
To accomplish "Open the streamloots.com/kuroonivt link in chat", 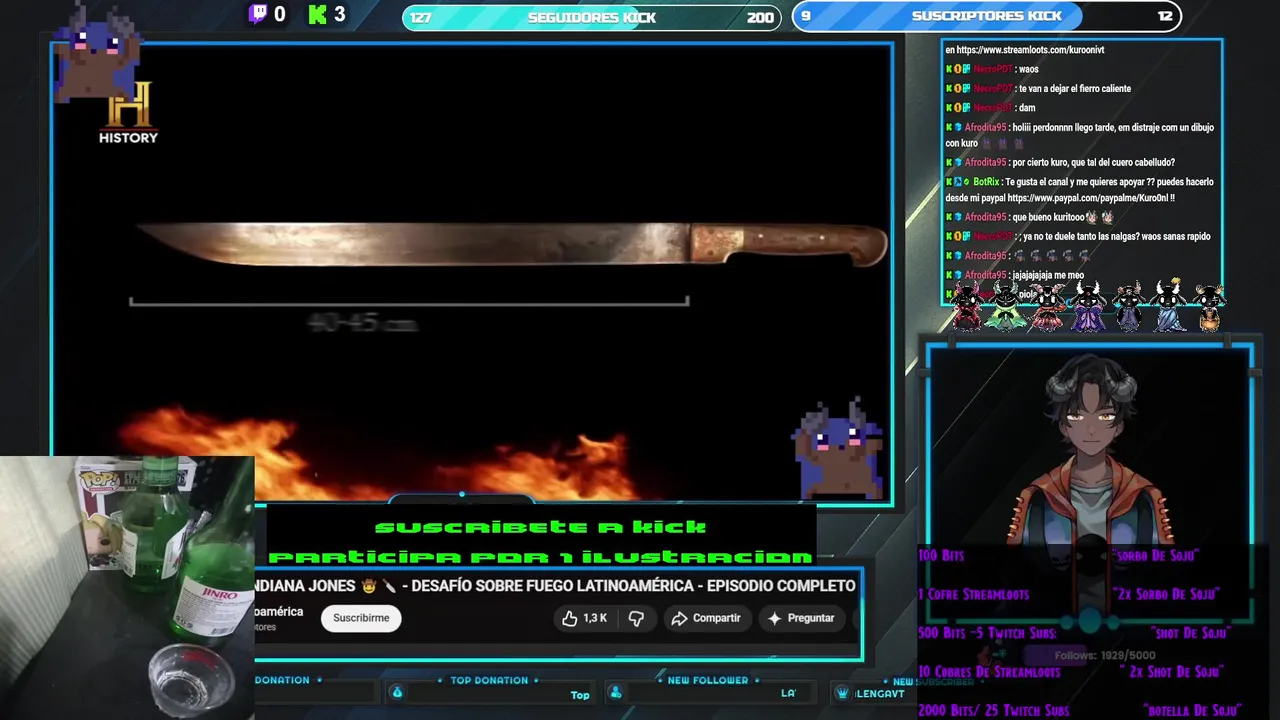I will (x=1031, y=50).
